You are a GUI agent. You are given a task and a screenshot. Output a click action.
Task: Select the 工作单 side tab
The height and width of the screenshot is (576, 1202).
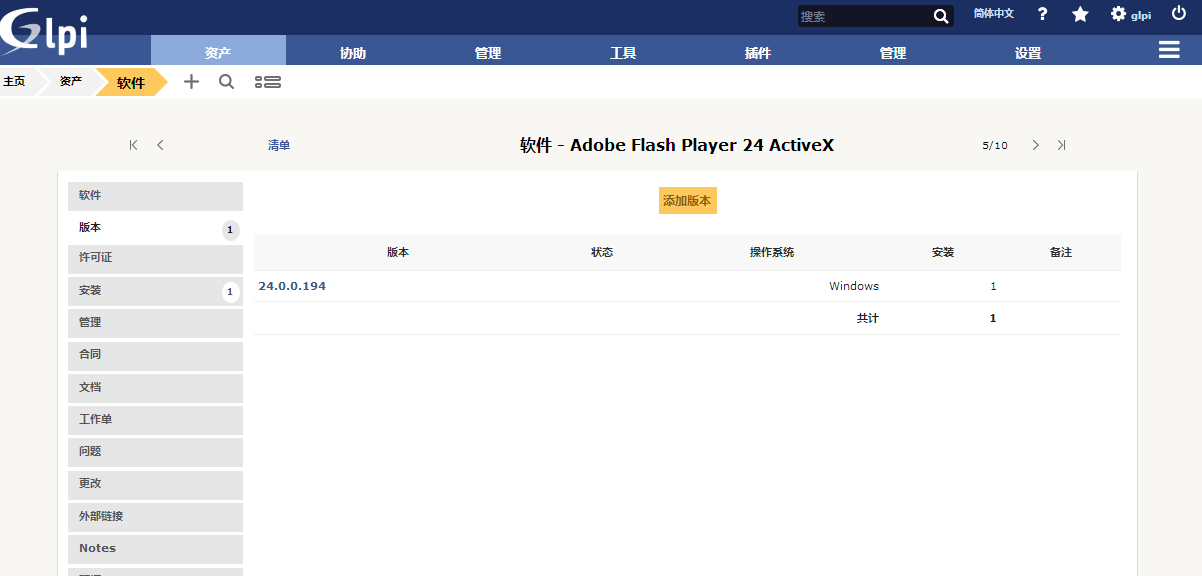(x=155, y=420)
